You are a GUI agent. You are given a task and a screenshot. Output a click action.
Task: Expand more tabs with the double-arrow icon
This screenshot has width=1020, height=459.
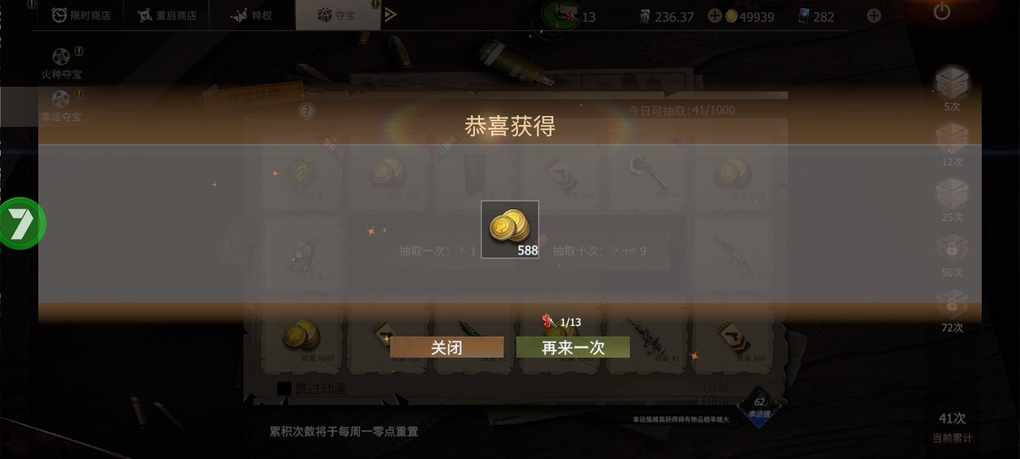pyautogui.click(x=390, y=15)
